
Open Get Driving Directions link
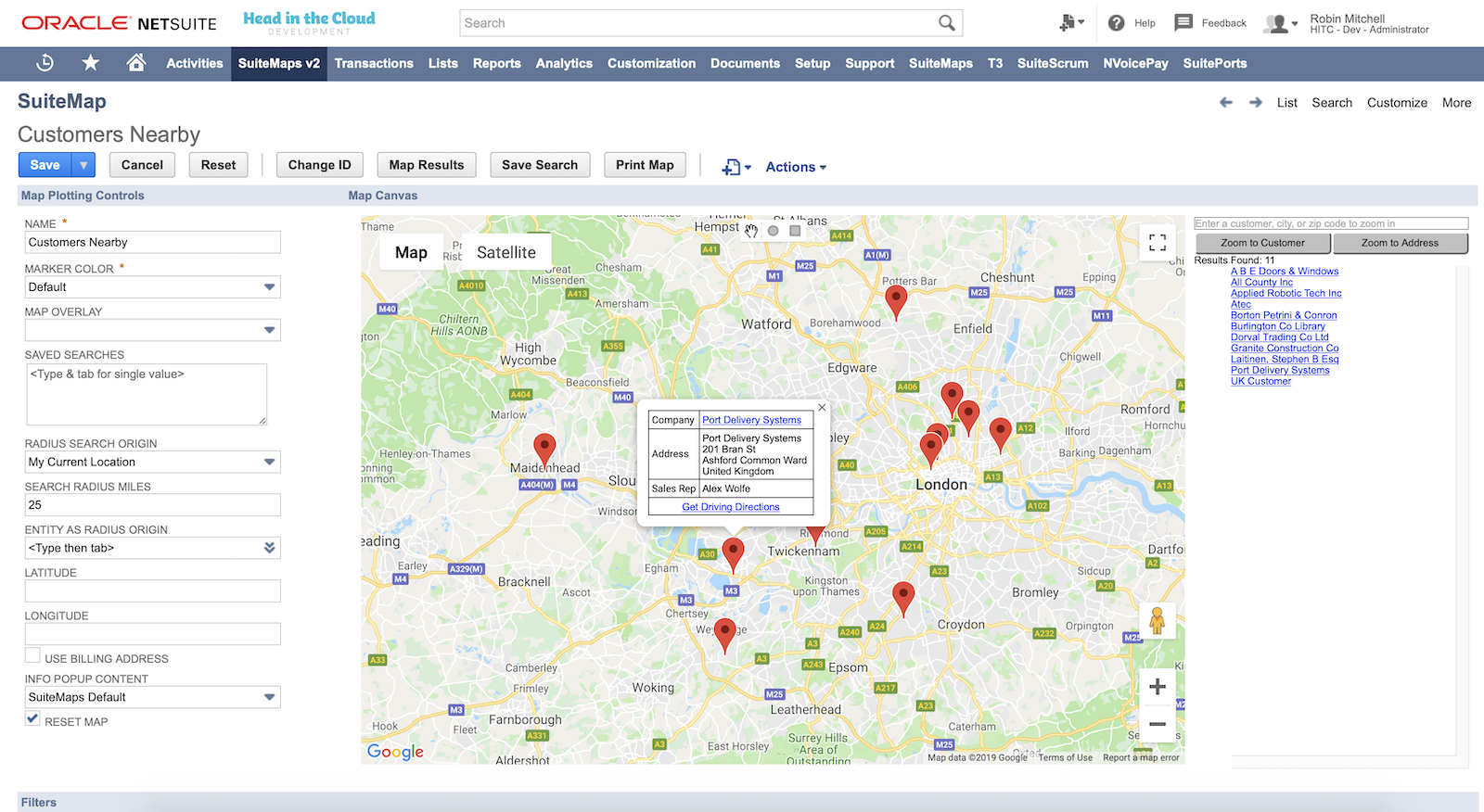click(731, 507)
